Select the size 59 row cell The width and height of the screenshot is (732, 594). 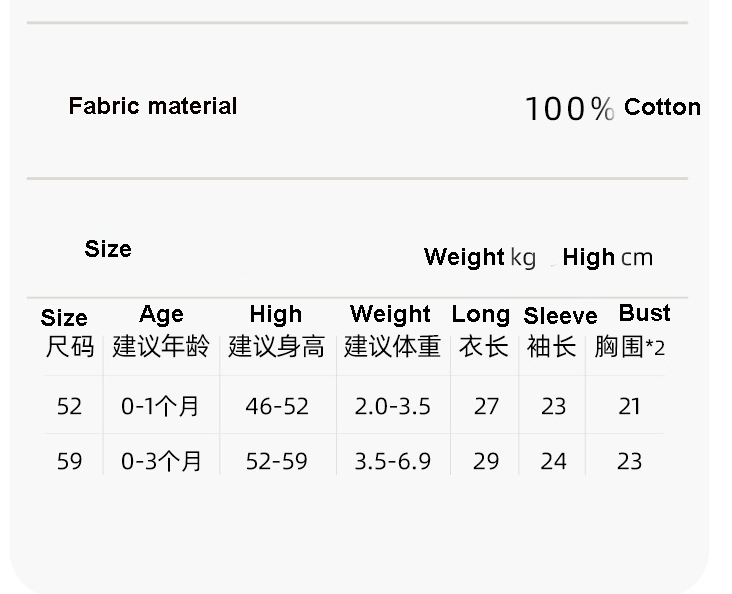(x=69, y=461)
